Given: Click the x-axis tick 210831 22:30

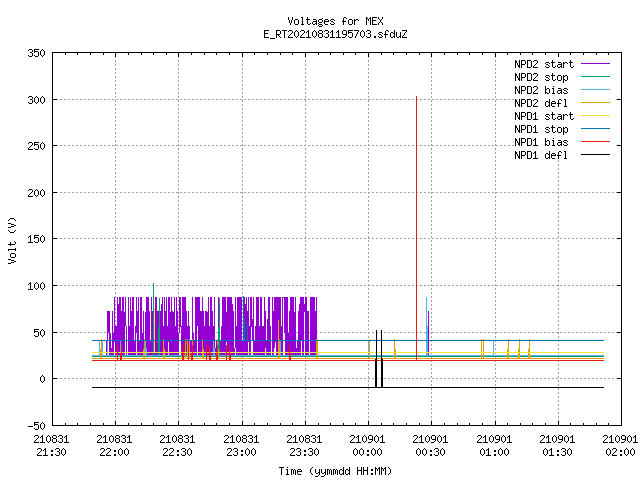Looking at the screenshot, I should 178,446.
